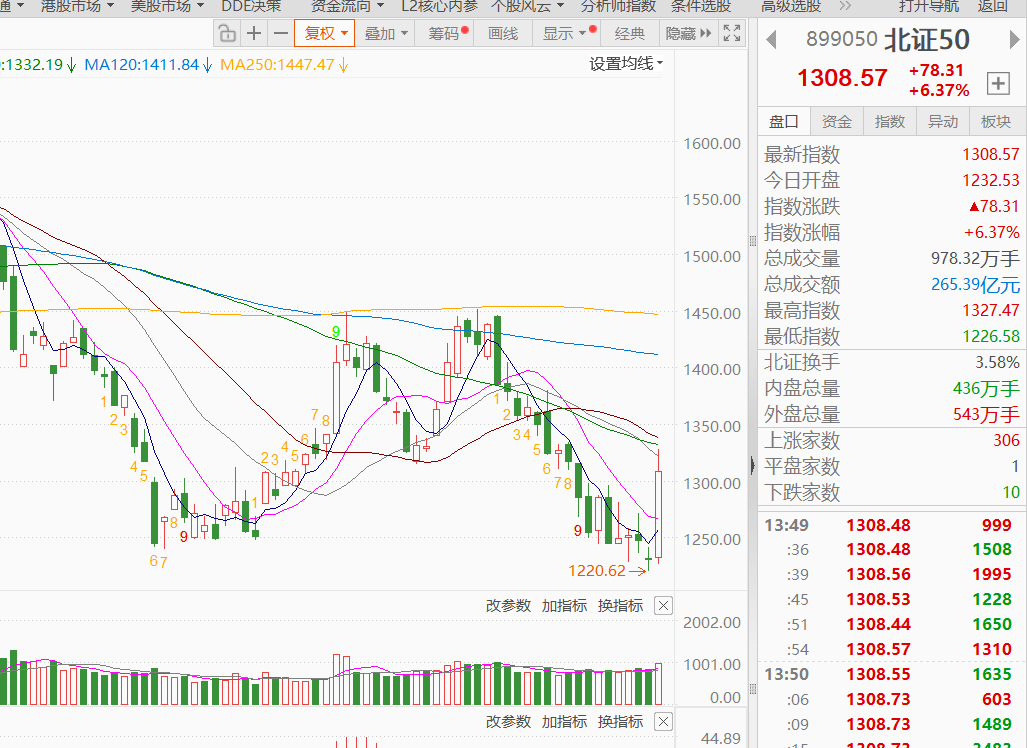Click 换指标 on volume indicator panel
Image resolution: width=1027 pixels, height=748 pixels.
[620, 605]
